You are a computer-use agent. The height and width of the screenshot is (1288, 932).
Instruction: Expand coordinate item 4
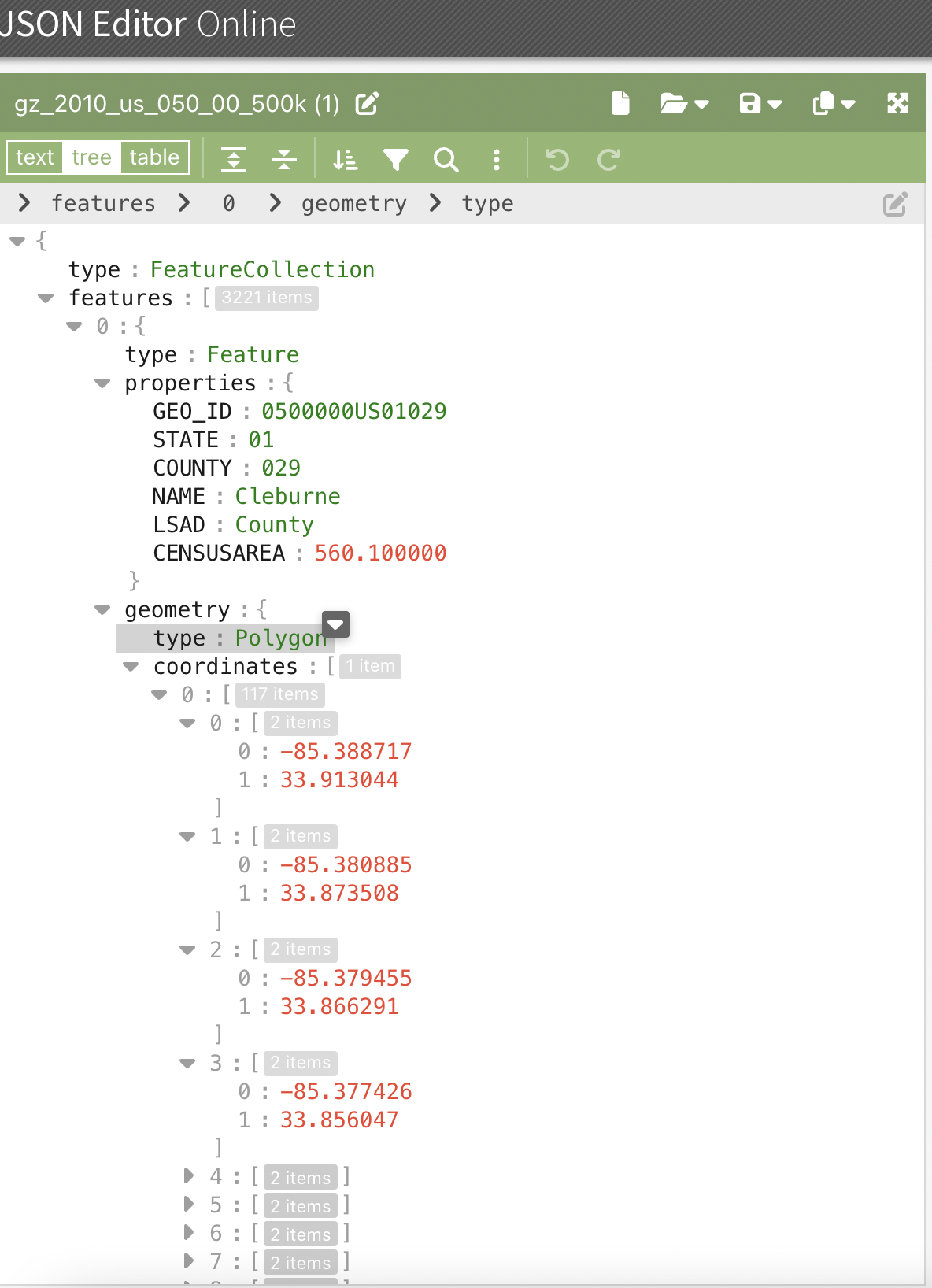188,1176
